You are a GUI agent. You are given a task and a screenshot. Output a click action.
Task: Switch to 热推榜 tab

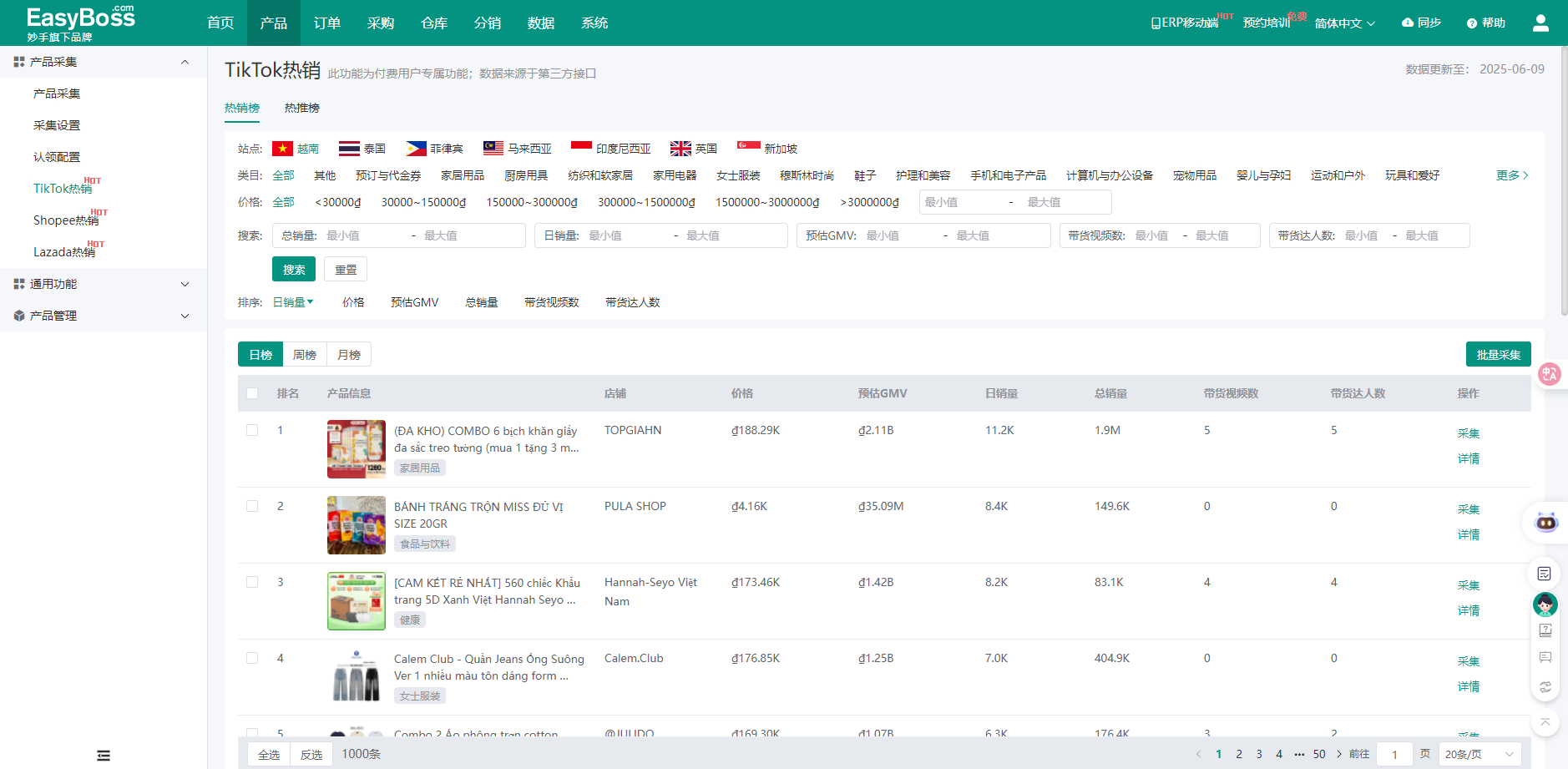click(x=302, y=108)
